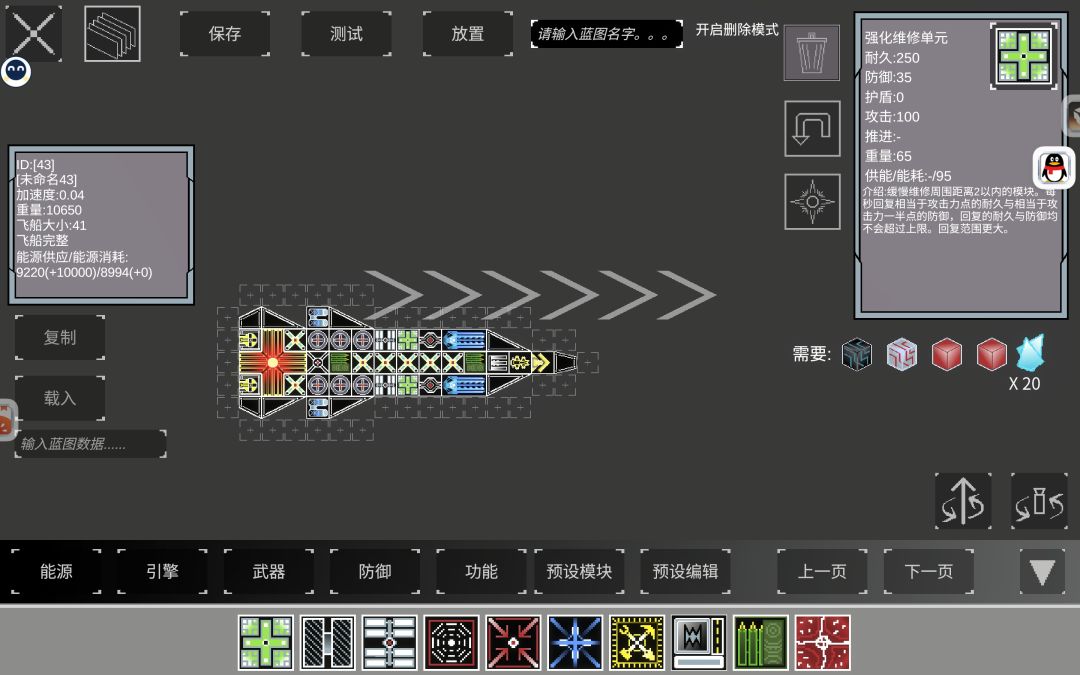Select the red-framed octagon radar module
1080x675 pixels.
pyautogui.click(x=451, y=643)
